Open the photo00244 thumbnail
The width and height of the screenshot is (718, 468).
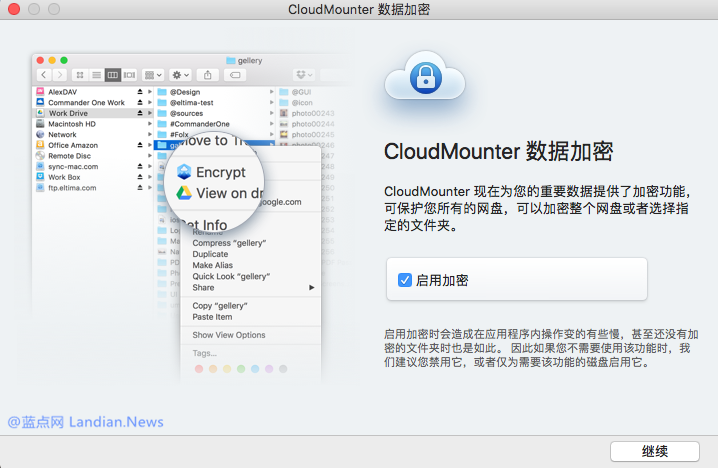[x=284, y=124]
